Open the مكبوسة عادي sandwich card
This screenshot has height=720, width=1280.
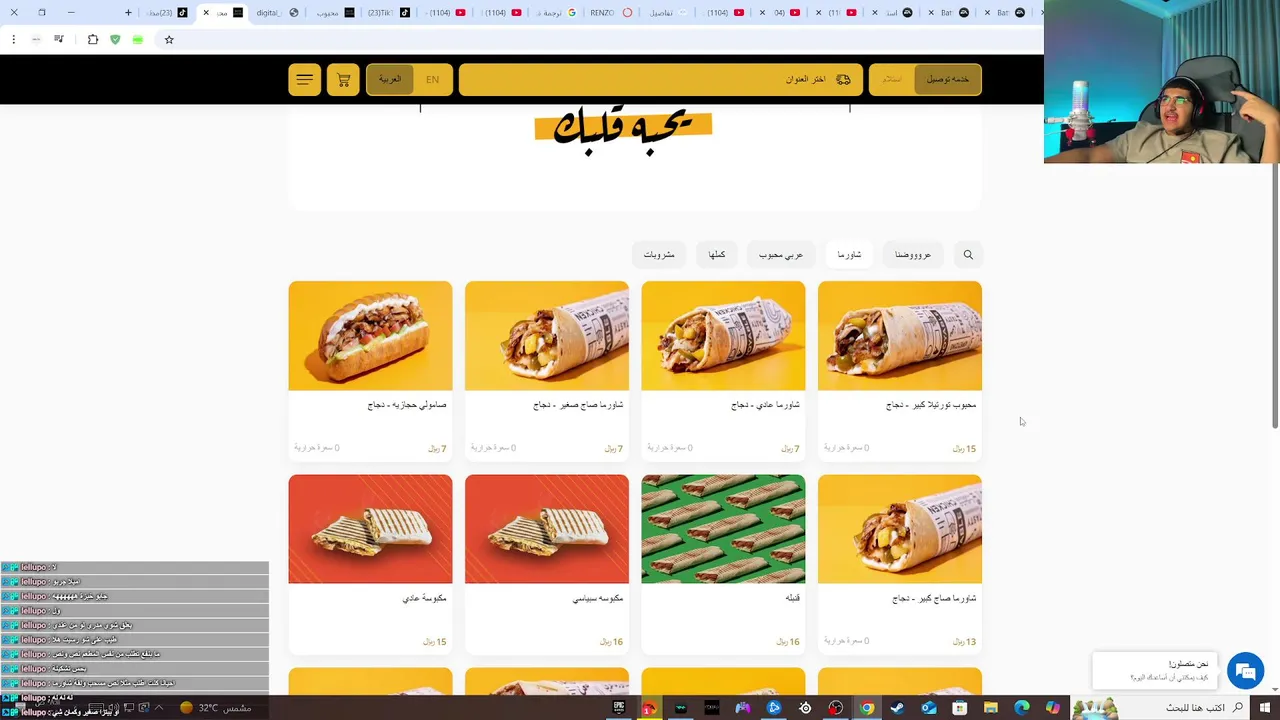[x=370, y=564]
